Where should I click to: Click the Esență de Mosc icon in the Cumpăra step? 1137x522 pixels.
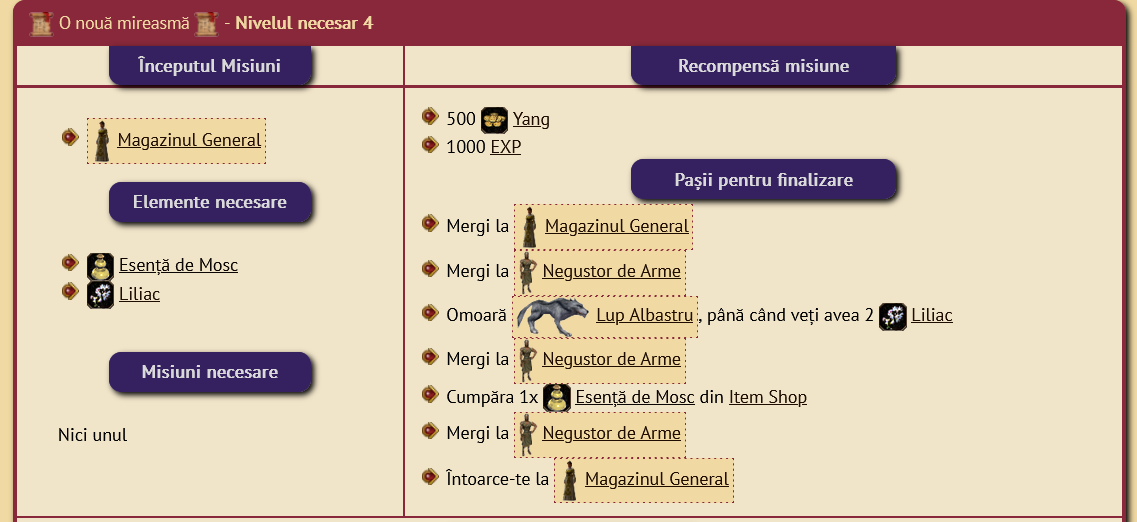coord(557,398)
